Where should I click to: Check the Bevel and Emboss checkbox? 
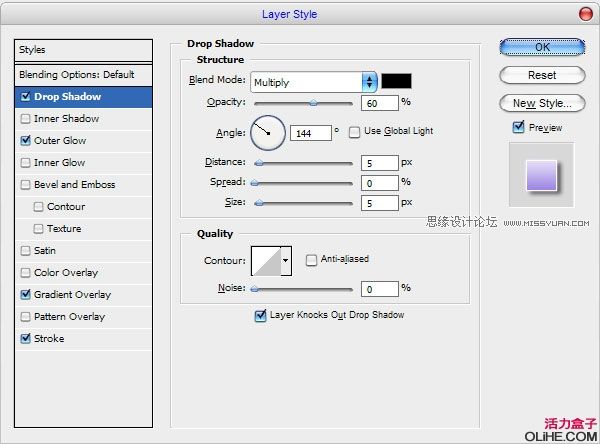point(26,184)
